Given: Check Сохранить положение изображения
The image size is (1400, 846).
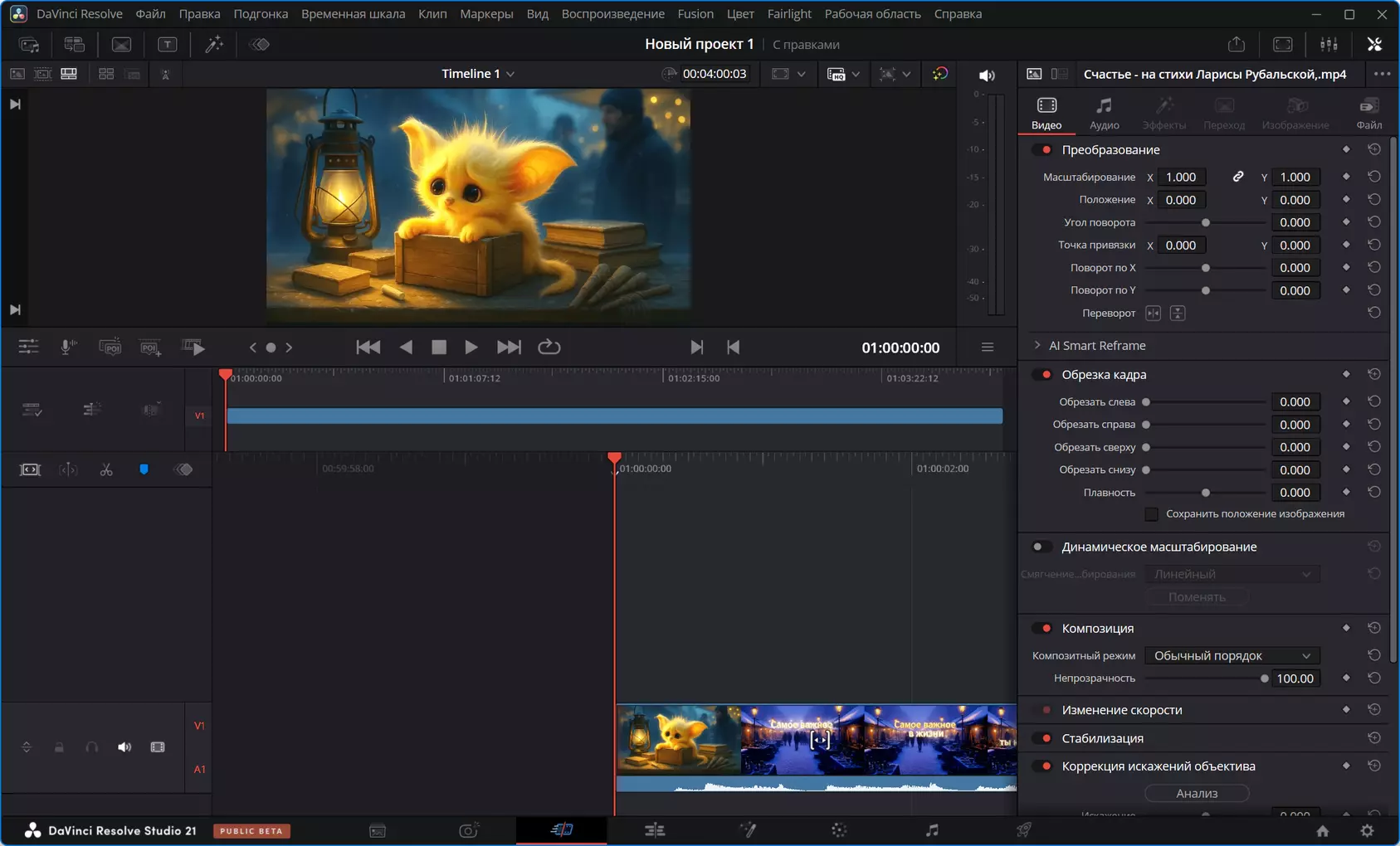Looking at the screenshot, I should 1152,514.
